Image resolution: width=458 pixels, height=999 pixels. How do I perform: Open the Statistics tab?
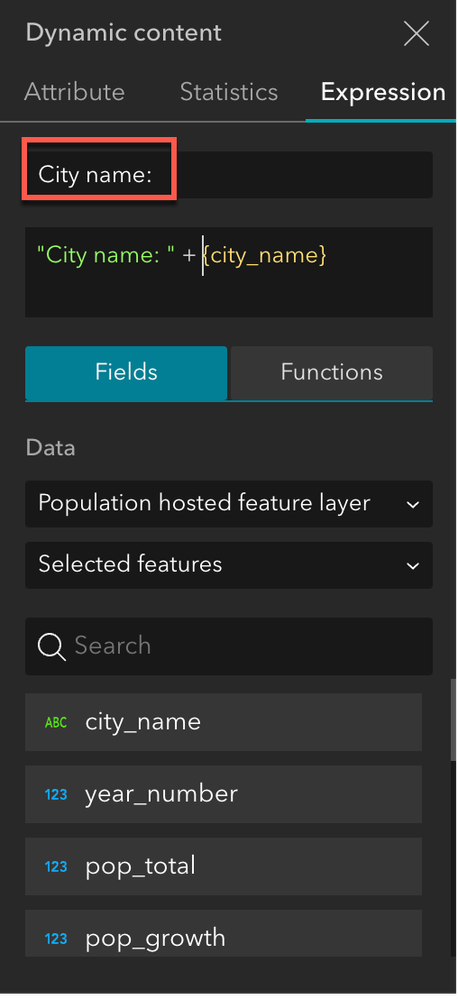[x=229, y=92]
